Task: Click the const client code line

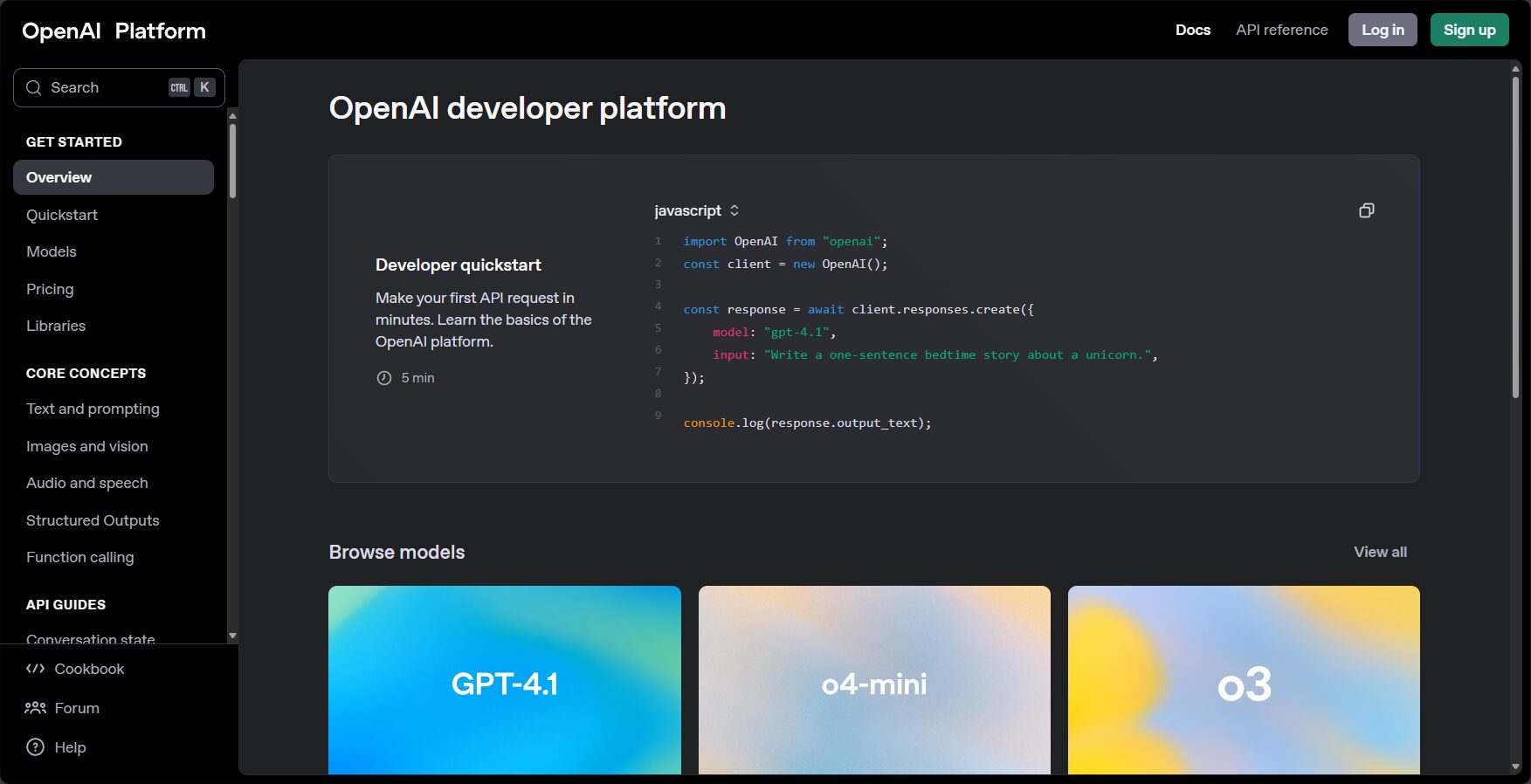Action: (785, 264)
